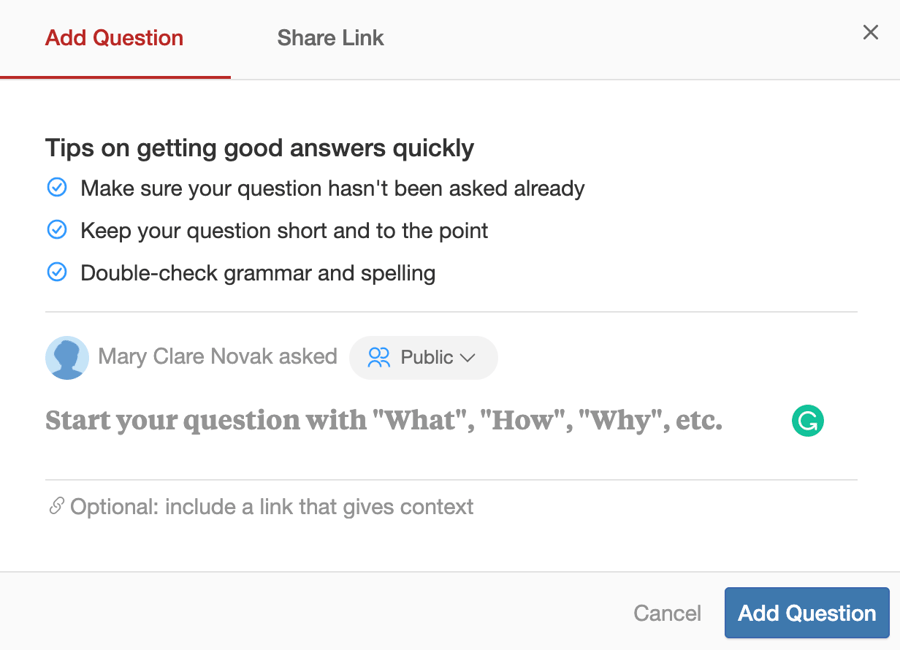Click the Grammarly icon

807,421
